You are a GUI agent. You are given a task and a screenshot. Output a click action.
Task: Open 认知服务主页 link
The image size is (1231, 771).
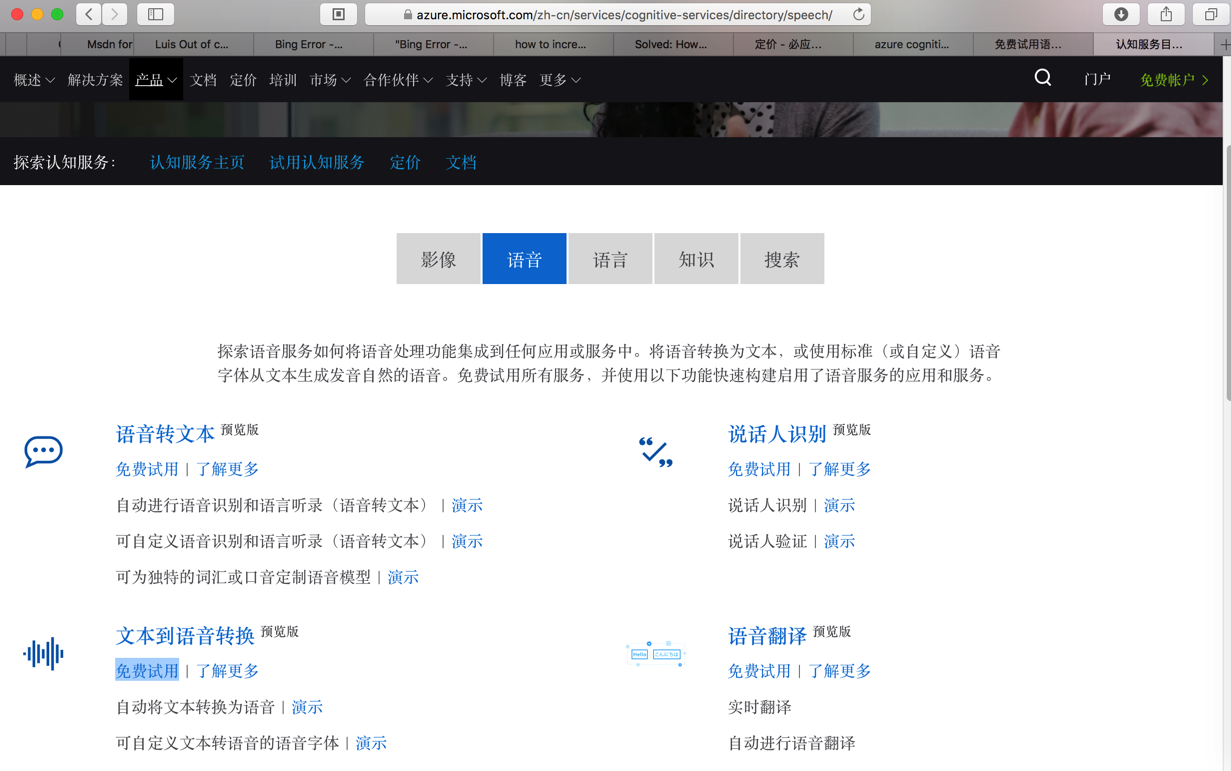point(197,162)
